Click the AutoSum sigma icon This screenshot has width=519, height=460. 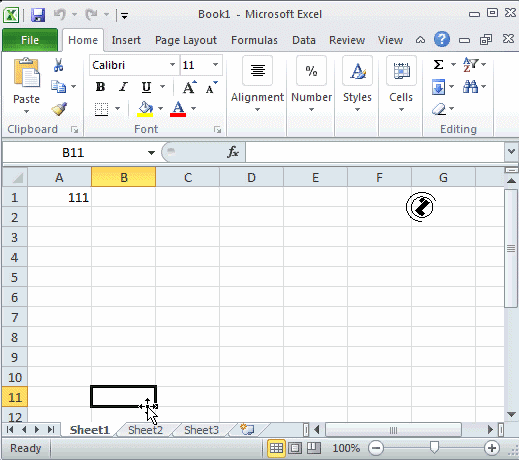point(439,64)
